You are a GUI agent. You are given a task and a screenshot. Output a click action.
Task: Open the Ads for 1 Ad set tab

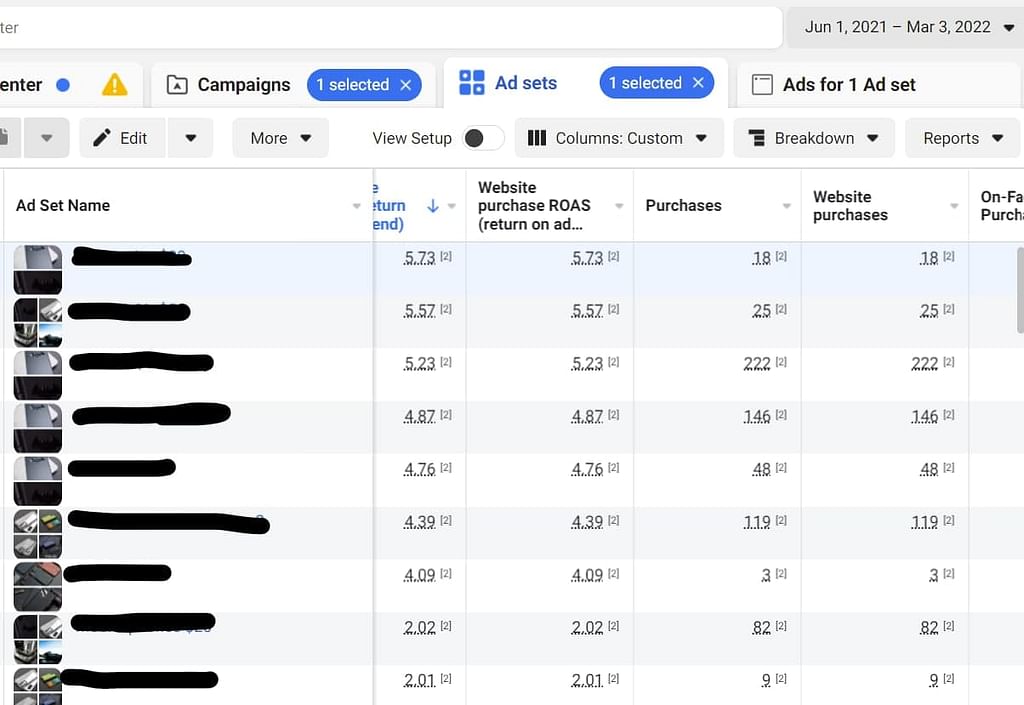pyautogui.click(x=848, y=85)
